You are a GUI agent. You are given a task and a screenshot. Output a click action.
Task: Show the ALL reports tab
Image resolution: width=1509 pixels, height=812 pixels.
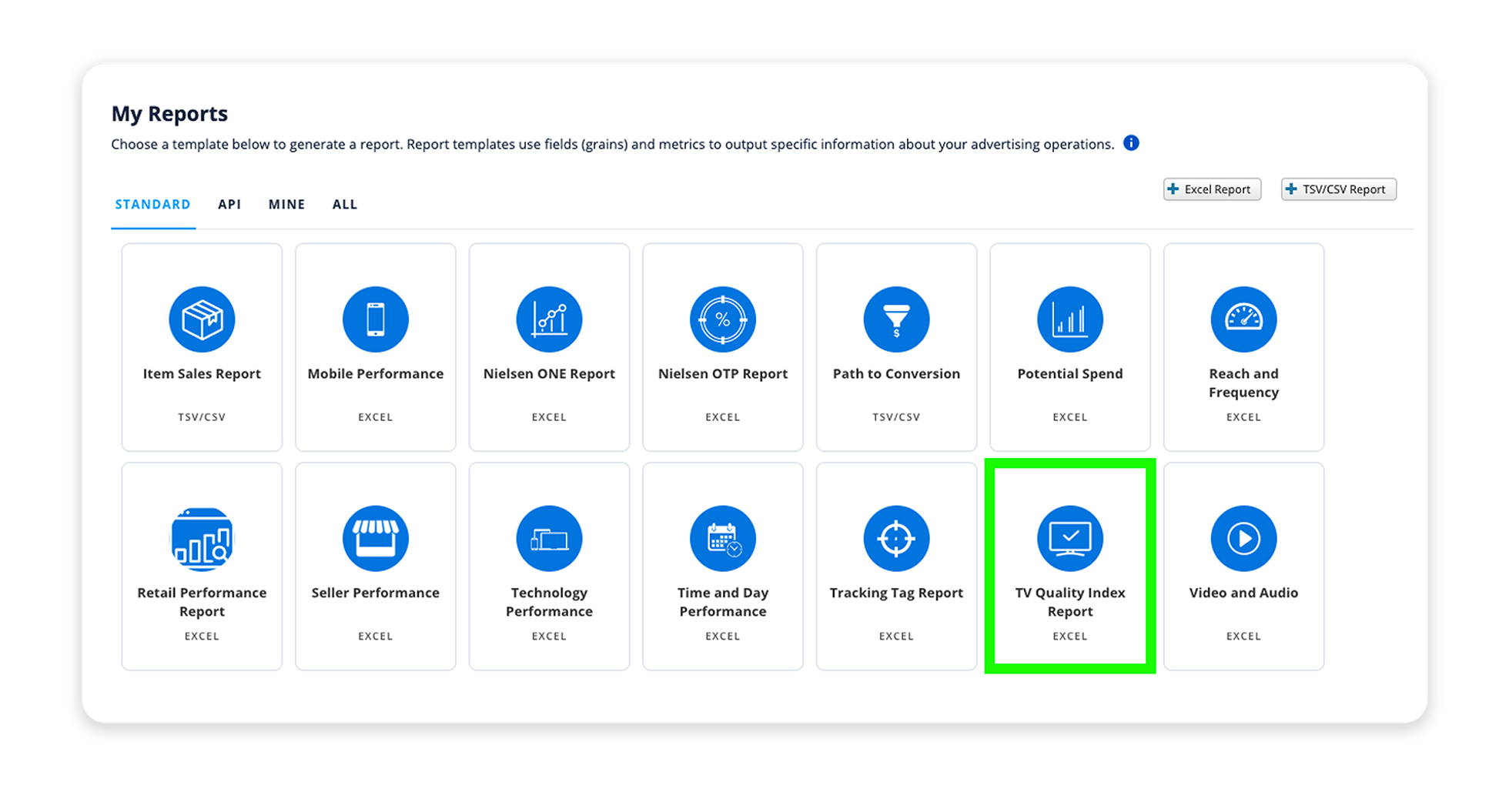click(x=345, y=205)
